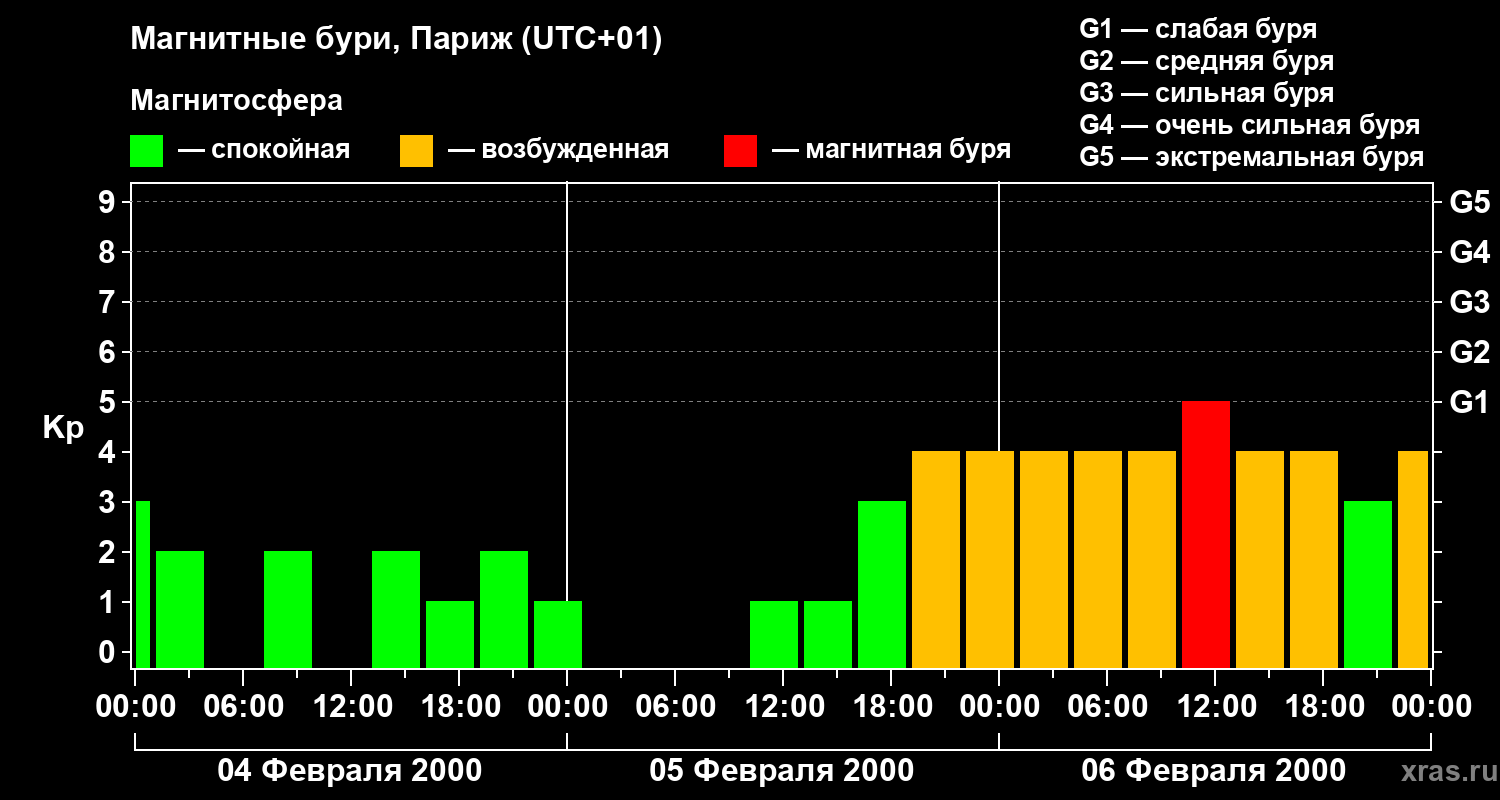Click the '— магнитная буря' legend label
This screenshot has height=800, width=1500.
[891, 150]
